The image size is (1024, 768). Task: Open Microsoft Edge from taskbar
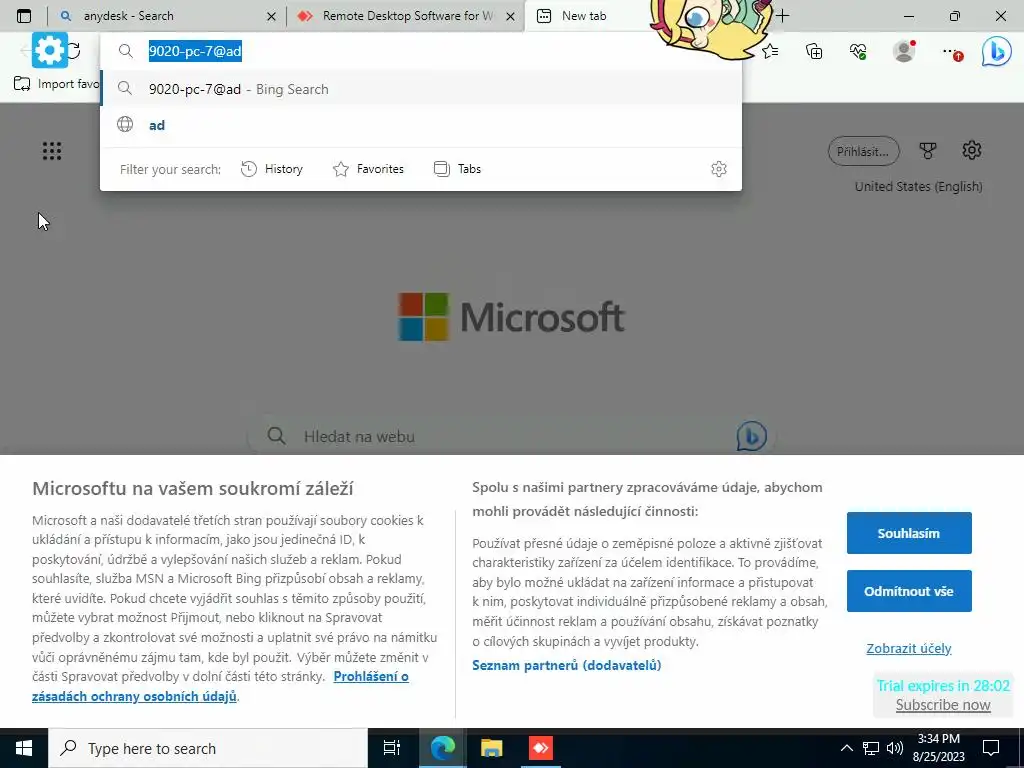[442, 748]
